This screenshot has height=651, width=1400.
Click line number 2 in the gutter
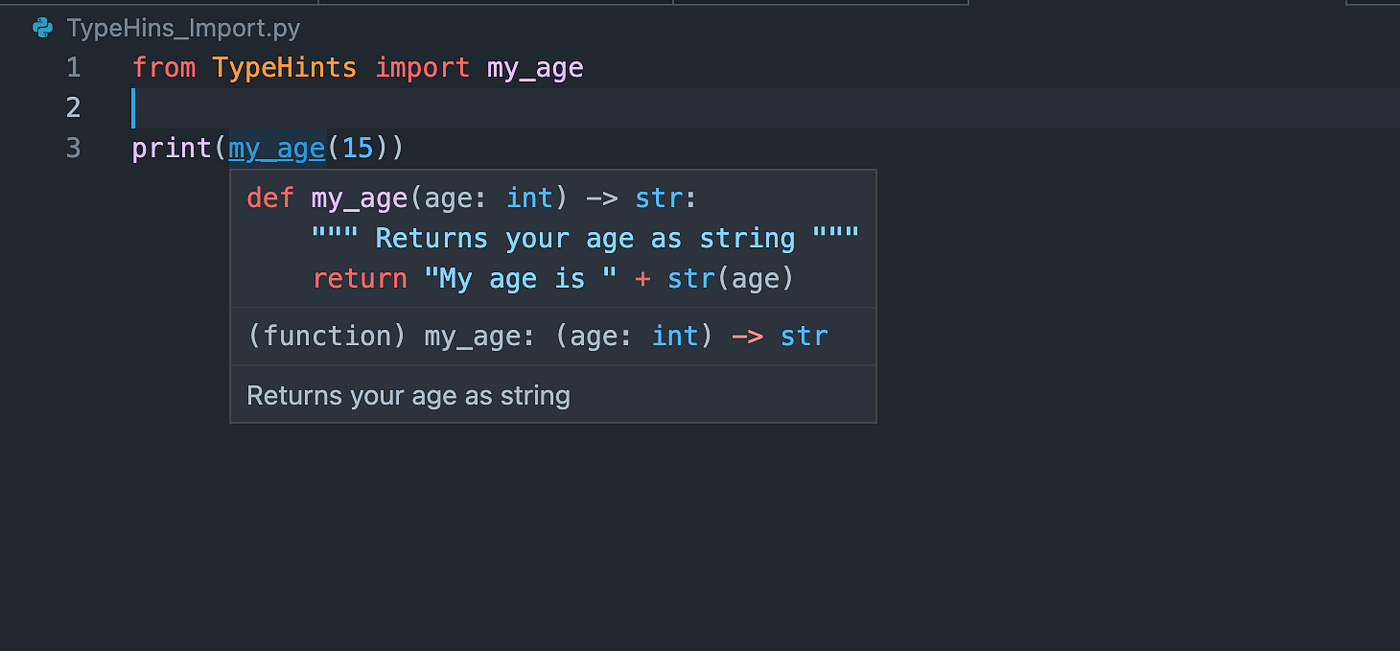coord(73,108)
